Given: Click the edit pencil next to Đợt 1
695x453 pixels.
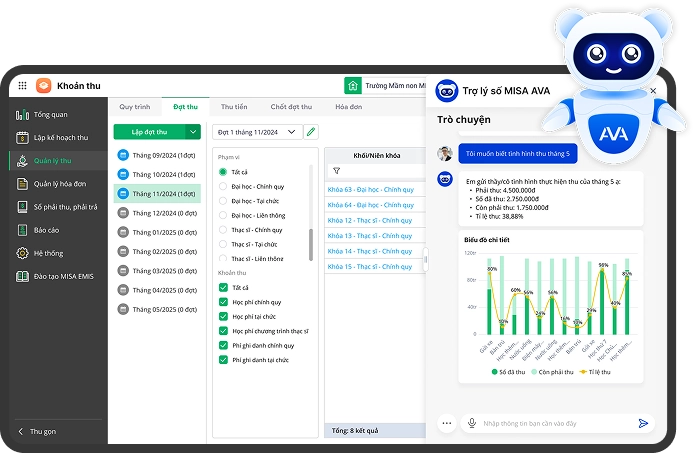Looking at the screenshot, I should (x=311, y=131).
